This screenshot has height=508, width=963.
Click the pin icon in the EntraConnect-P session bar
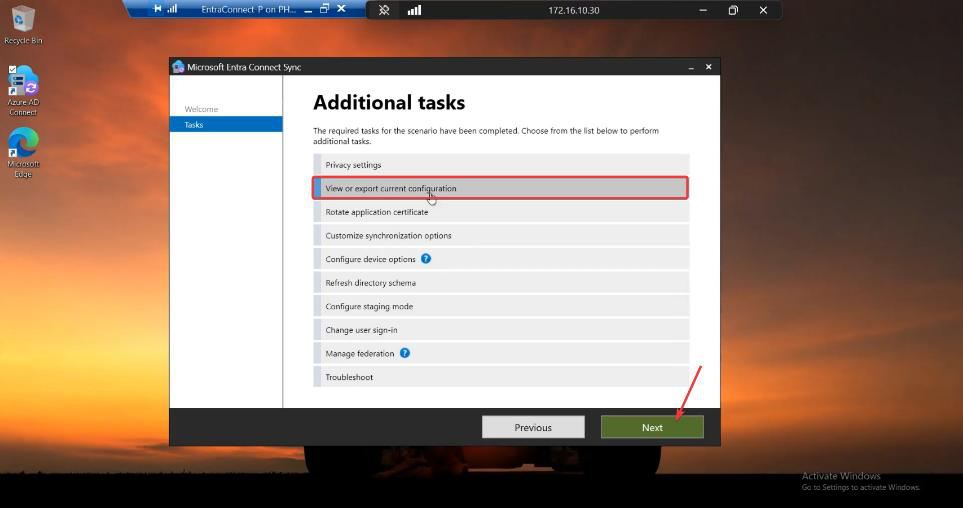pyautogui.click(x=158, y=9)
